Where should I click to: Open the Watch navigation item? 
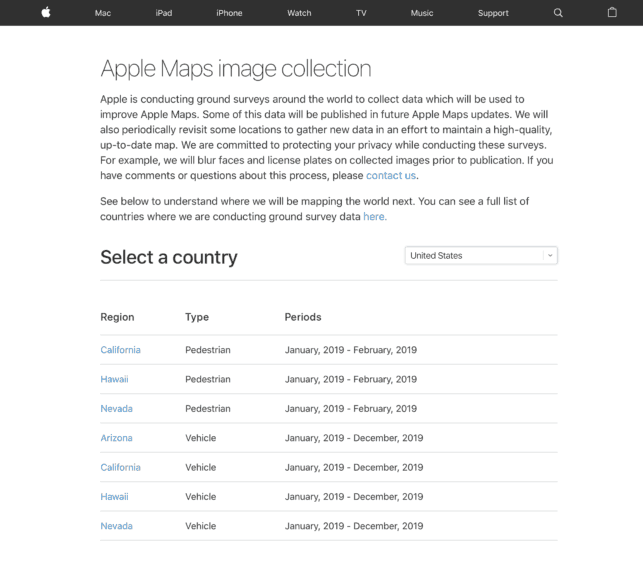pyautogui.click(x=299, y=13)
